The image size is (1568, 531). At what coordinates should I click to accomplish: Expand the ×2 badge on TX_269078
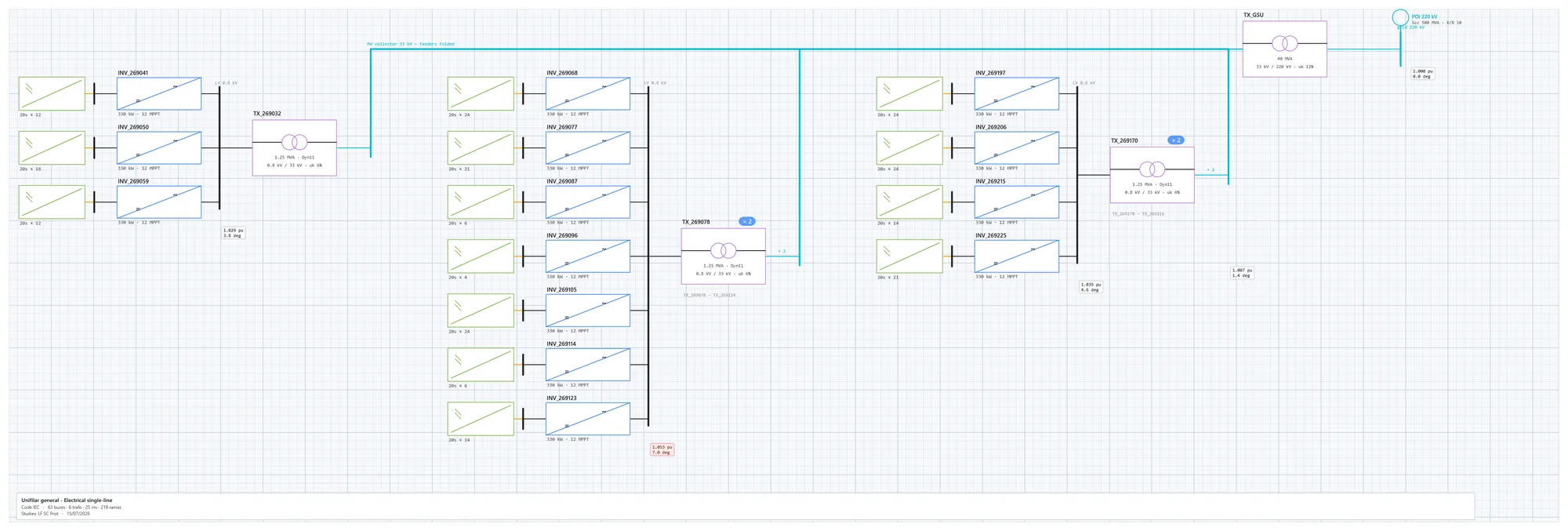pyautogui.click(x=747, y=222)
